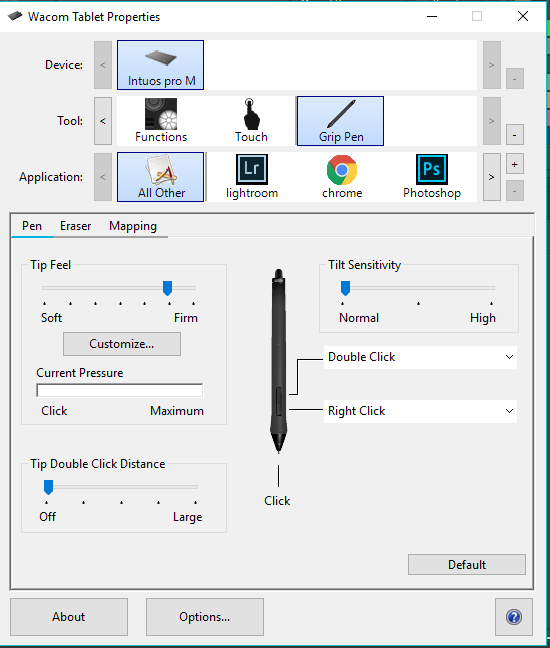
Task: Click the Tip Feel slider handle
Action: pyautogui.click(x=167, y=288)
